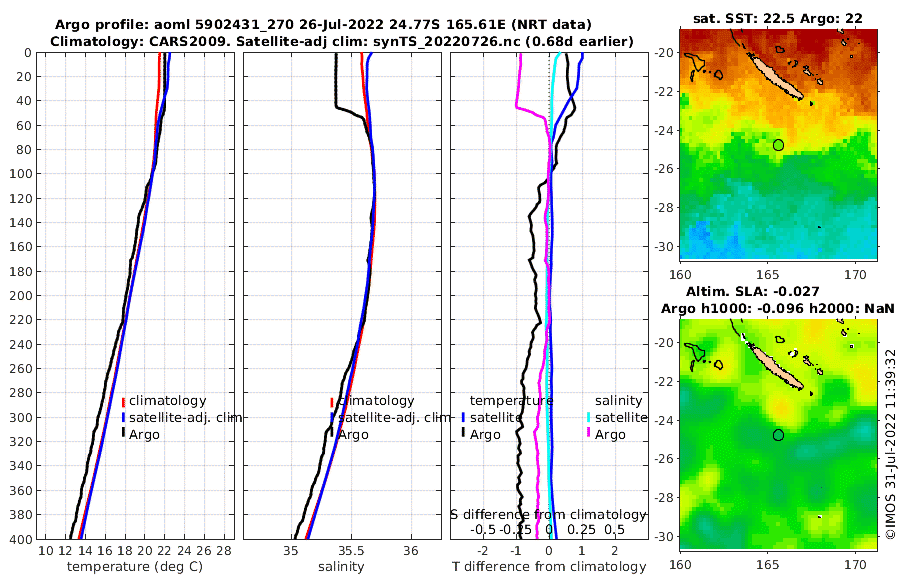Click the Argo float circle on the SST map
The height and width of the screenshot is (580, 900).
coord(778,145)
